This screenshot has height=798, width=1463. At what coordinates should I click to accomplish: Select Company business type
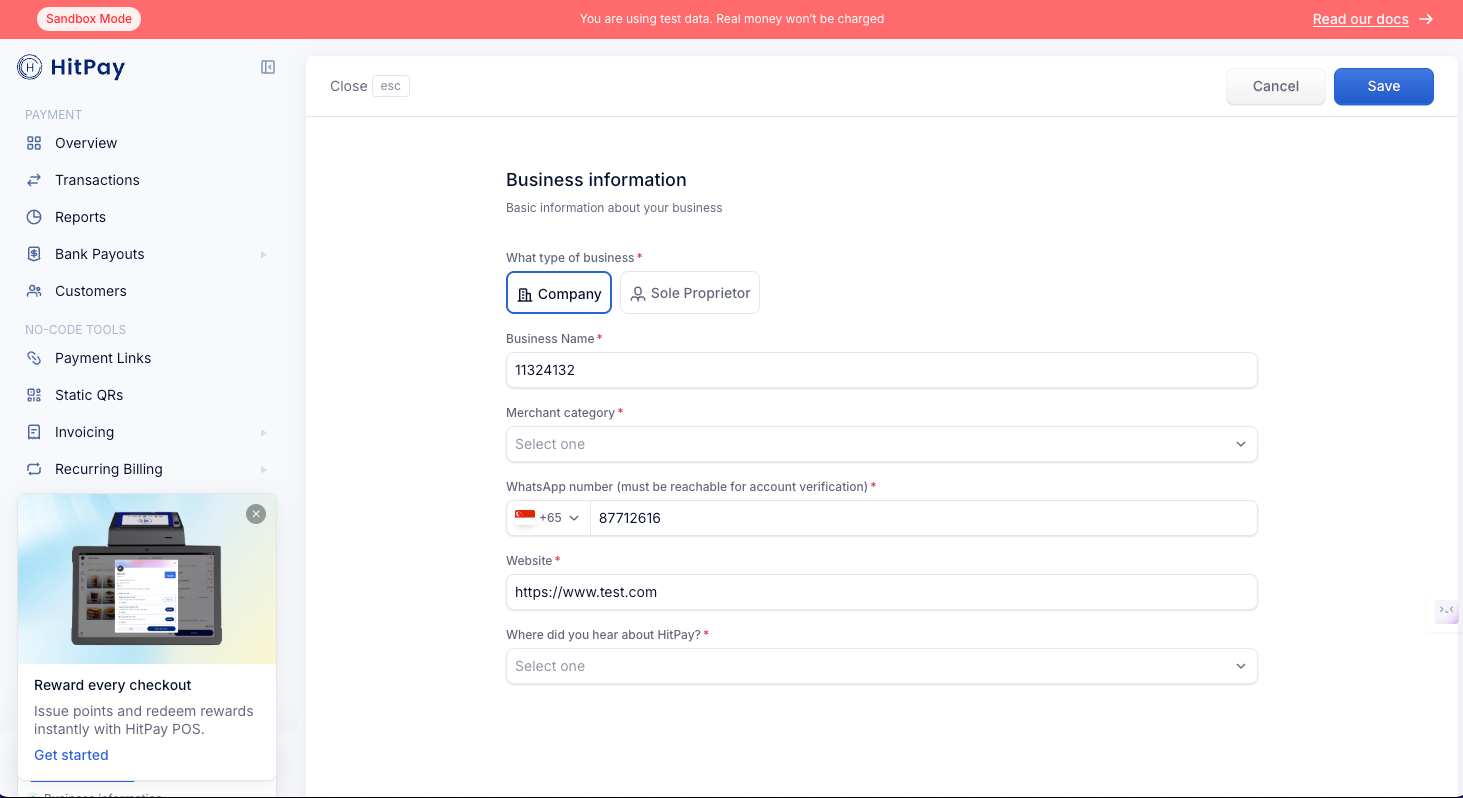pyautogui.click(x=559, y=293)
